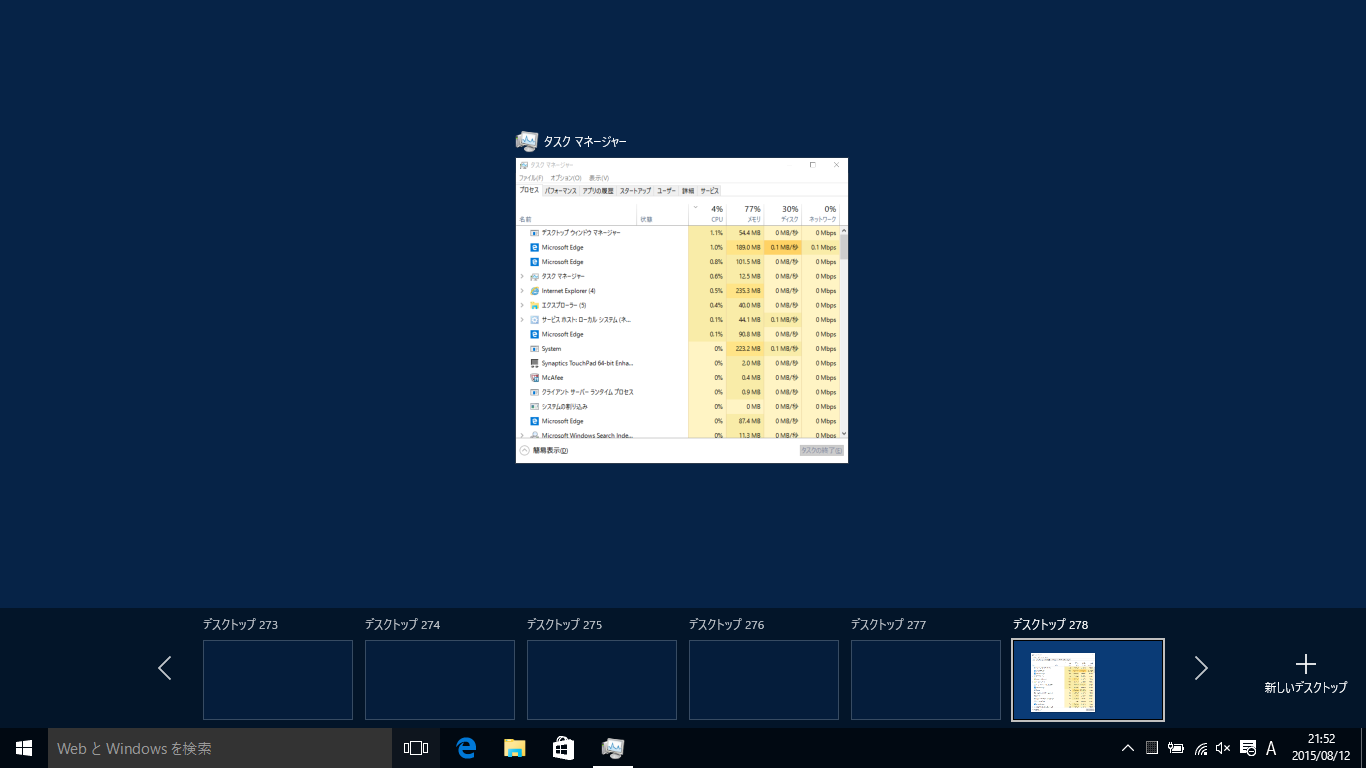Open the muted volume icon
Screen dimensions: 1366x768
[x=1223, y=748]
